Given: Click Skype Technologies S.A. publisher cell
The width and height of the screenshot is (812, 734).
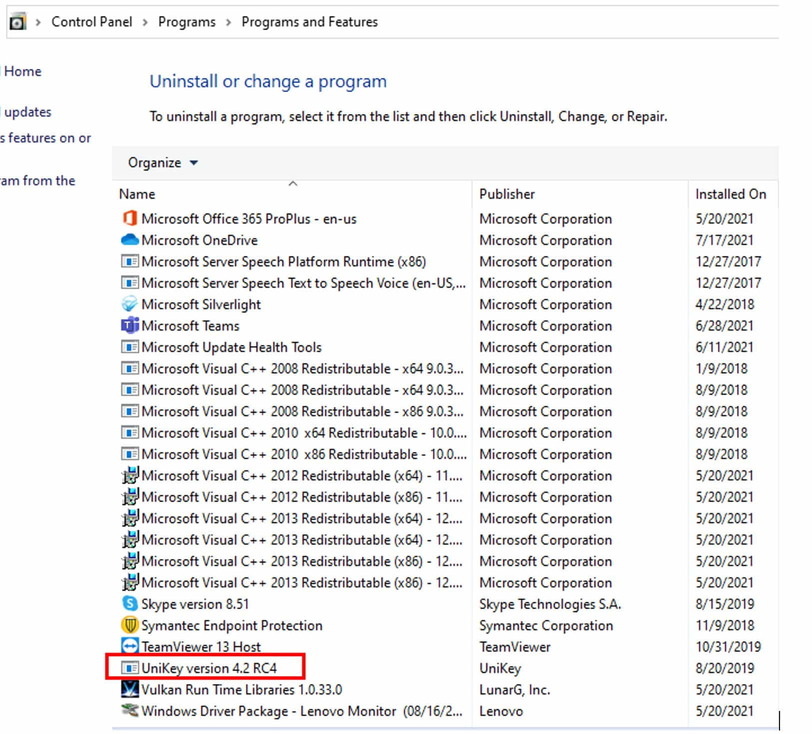Looking at the screenshot, I should pyautogui.click(x=550, y=604).
